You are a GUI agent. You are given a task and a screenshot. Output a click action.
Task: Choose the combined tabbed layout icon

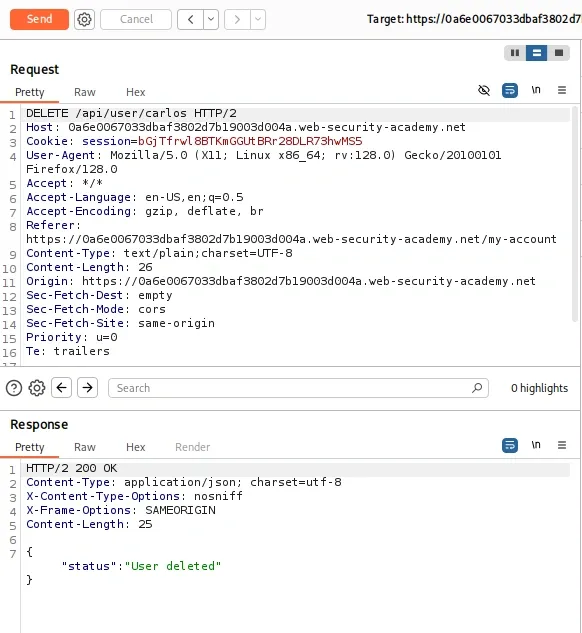point(559,53)
